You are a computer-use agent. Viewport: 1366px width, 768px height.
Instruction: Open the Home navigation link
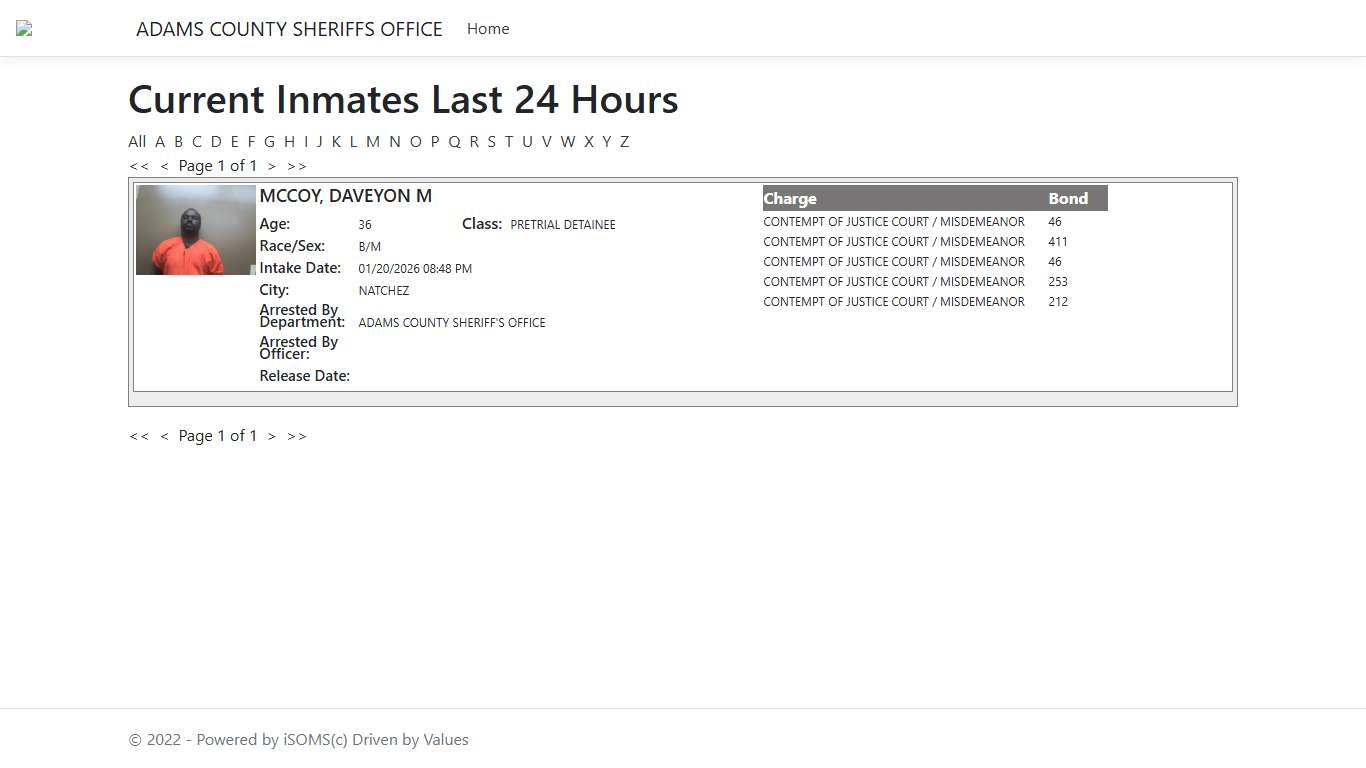click(487, 29)
